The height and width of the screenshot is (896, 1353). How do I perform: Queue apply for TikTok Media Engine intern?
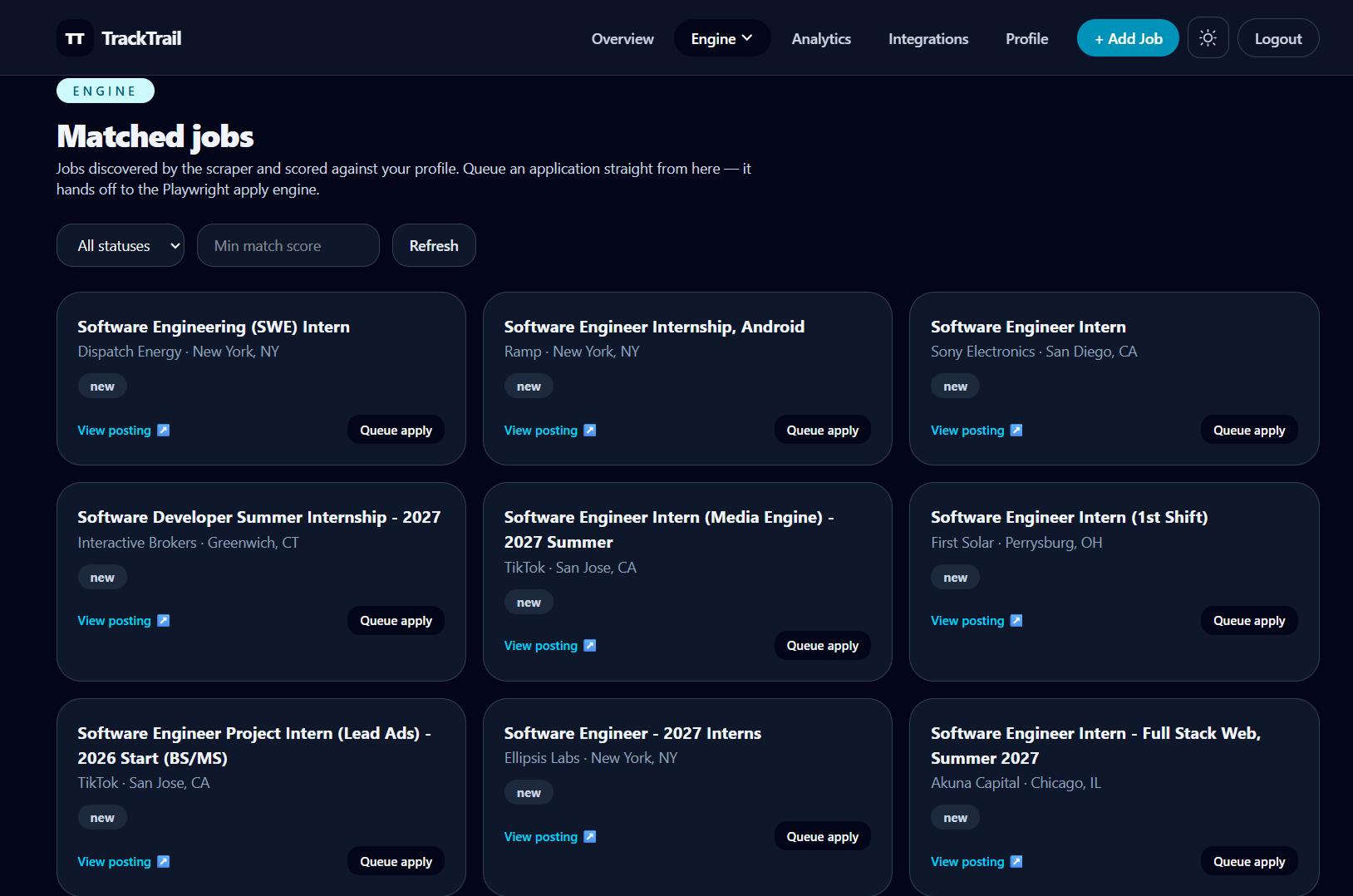click(823, 646)
